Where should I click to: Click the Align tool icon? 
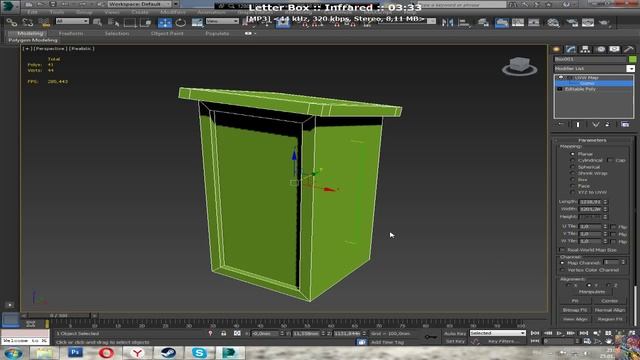464,22
